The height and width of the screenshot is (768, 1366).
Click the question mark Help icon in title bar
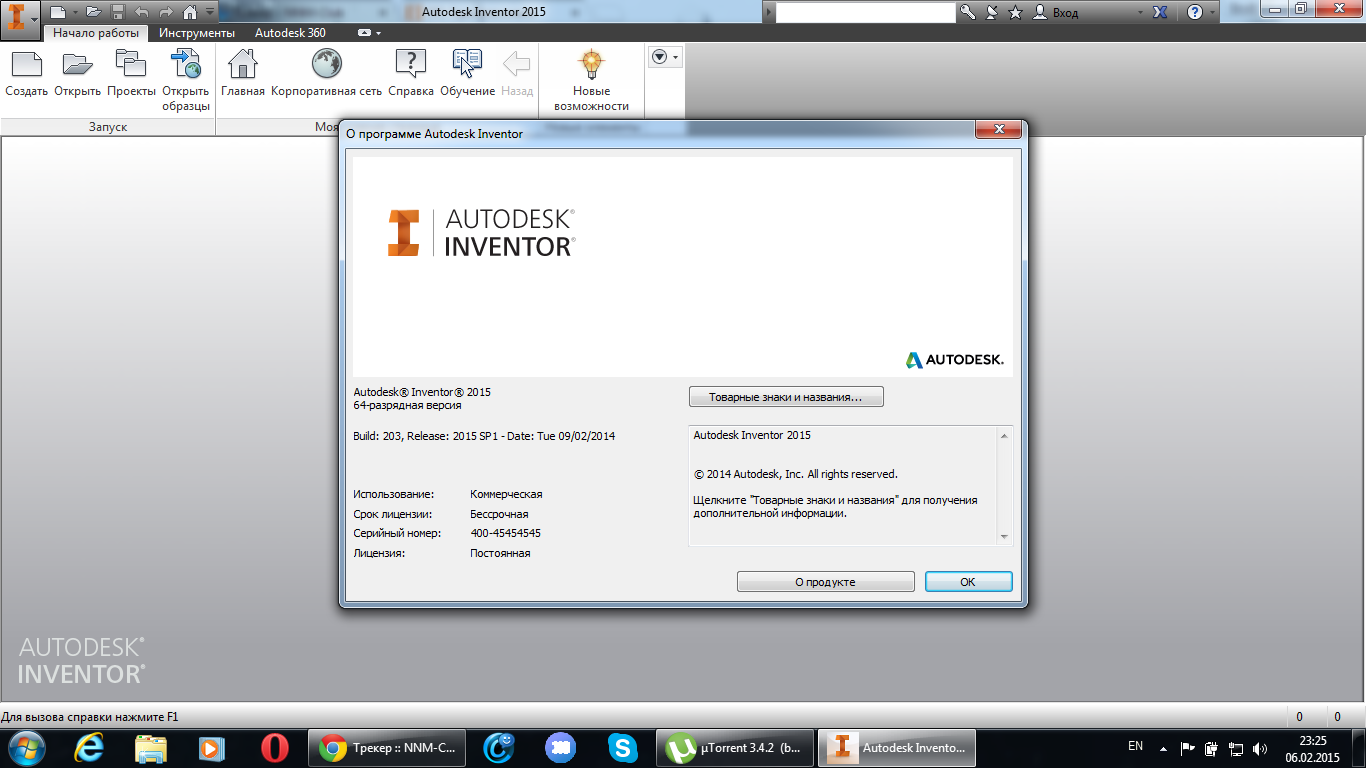pos(1194,12)
